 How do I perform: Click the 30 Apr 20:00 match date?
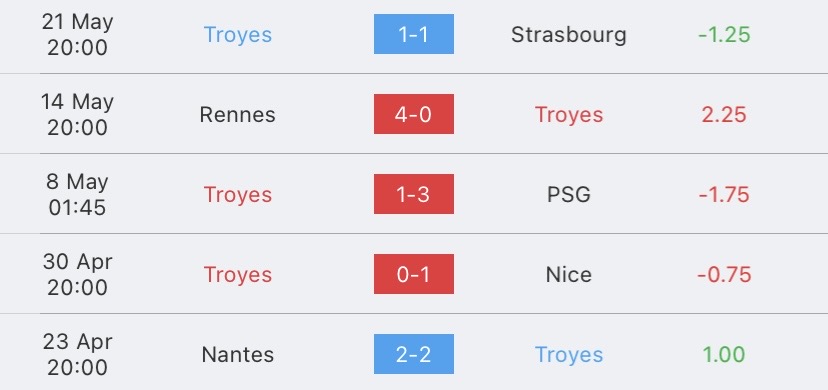tap(78, 274)
